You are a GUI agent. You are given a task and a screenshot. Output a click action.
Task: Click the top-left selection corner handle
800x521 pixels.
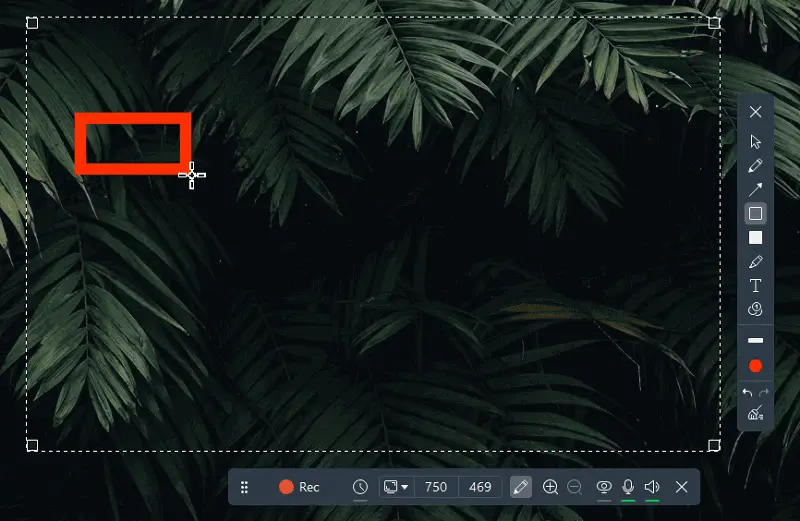pos(32,23)
